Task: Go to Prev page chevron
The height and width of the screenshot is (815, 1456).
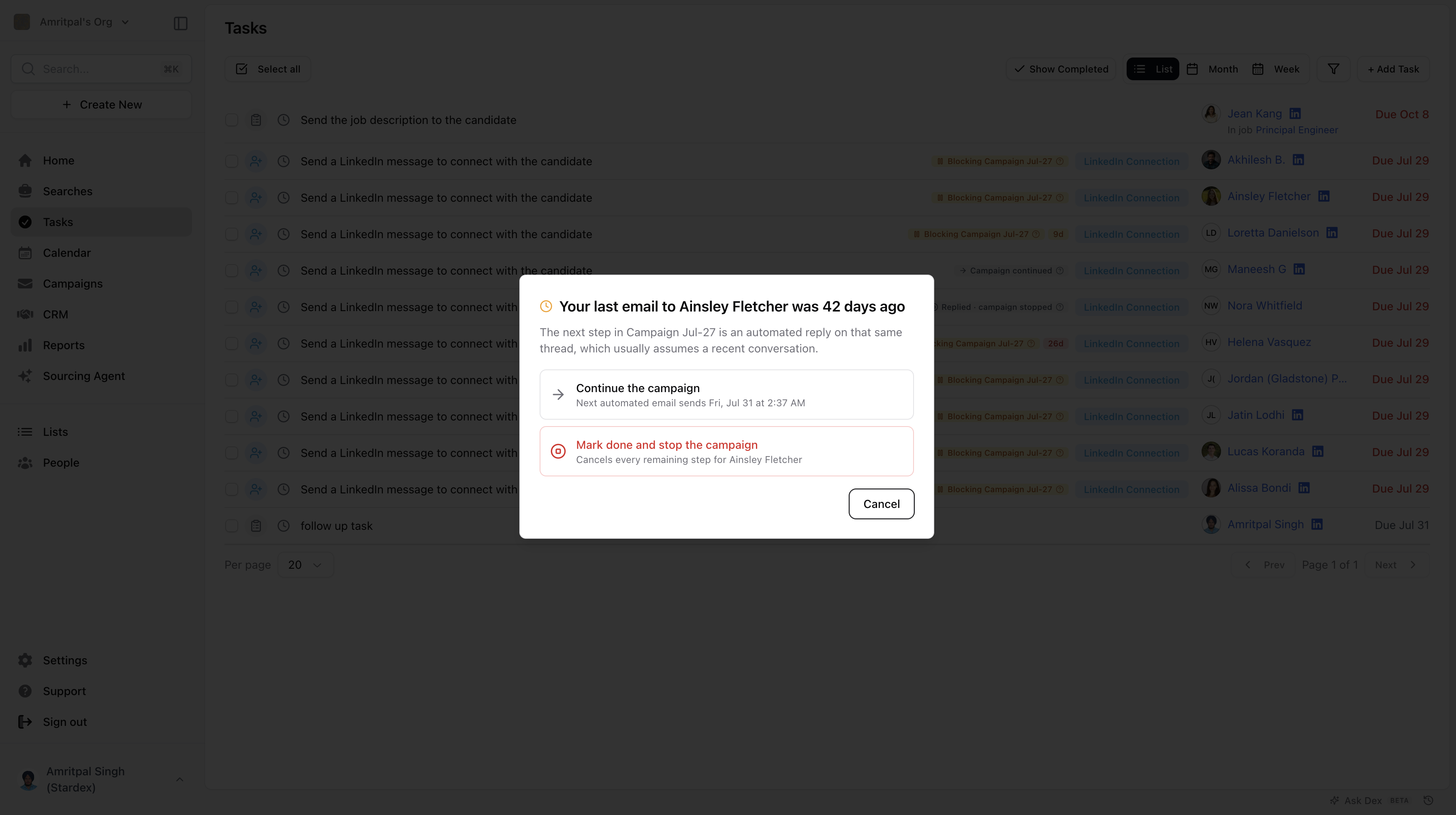Action: click(x=1248, y=565)
